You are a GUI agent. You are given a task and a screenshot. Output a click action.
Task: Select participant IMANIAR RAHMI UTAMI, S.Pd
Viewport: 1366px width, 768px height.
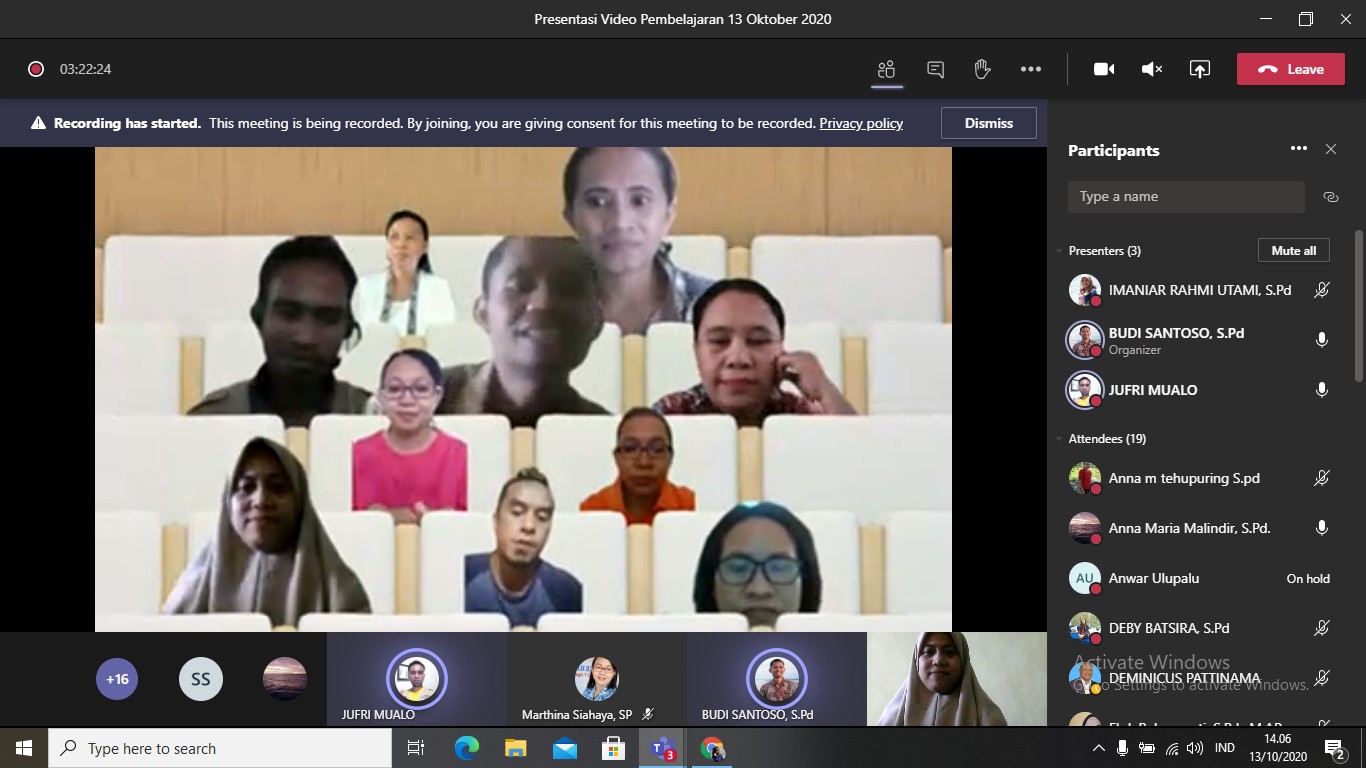click(1201, 290)
